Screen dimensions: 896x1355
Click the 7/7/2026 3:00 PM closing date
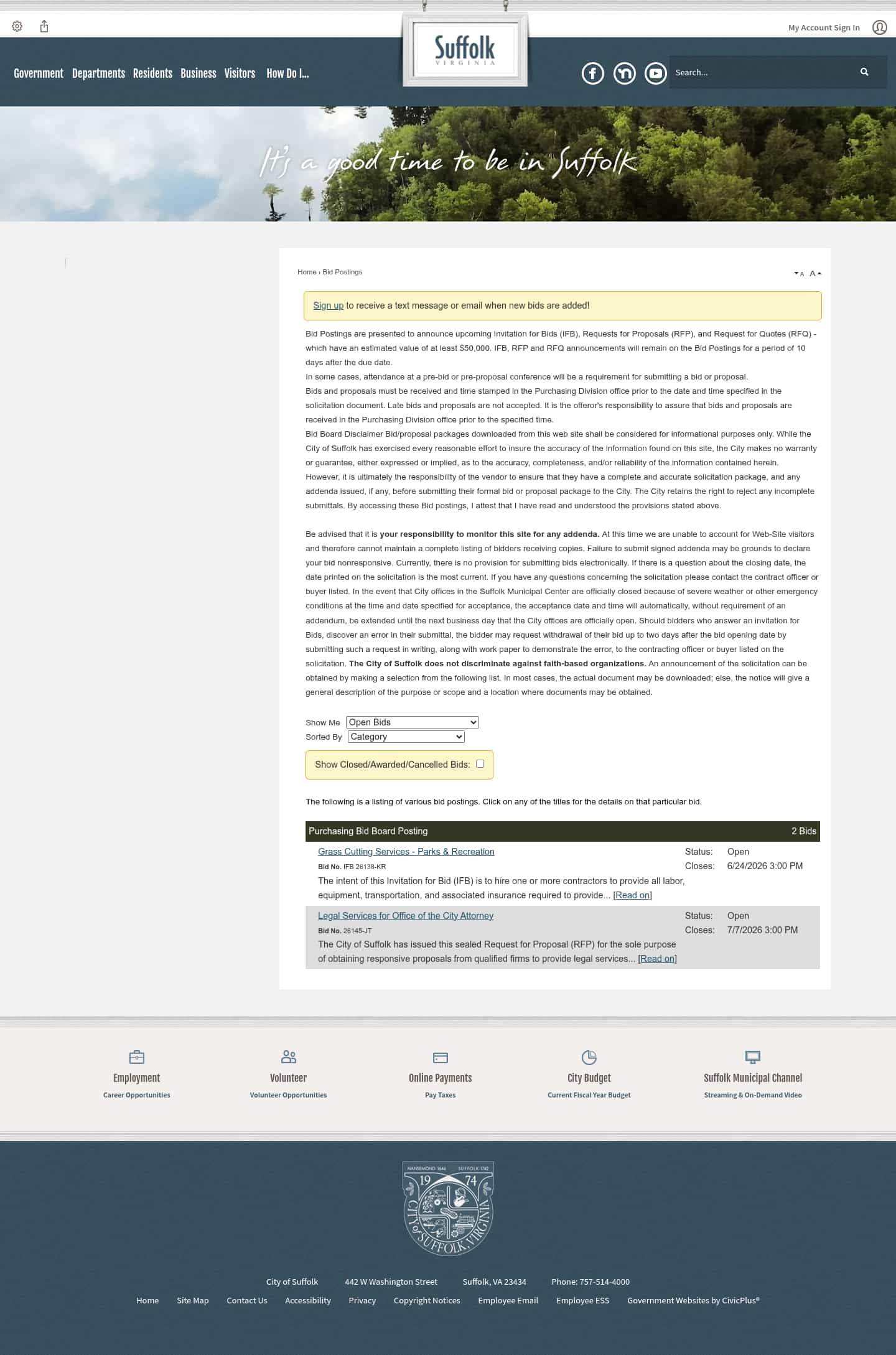pos(762,930)
